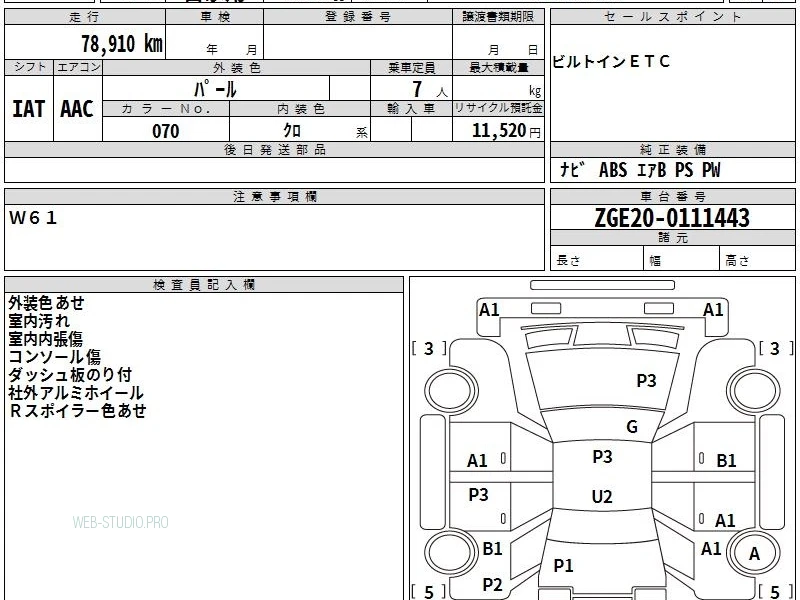Viewport: 800px width, 600px height.
Task: Click the 外装色 header
Action: coord(236,67)
